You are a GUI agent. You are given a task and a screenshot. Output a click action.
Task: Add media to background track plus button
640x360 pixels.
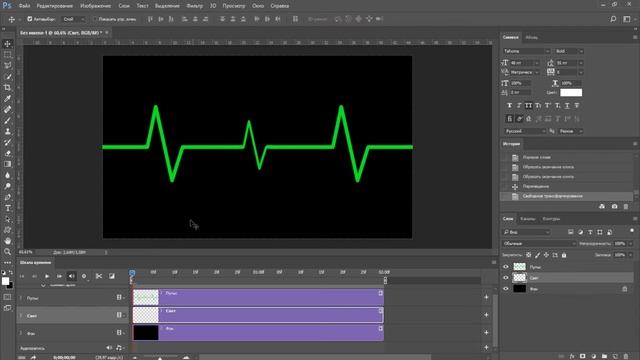point(486,332)
